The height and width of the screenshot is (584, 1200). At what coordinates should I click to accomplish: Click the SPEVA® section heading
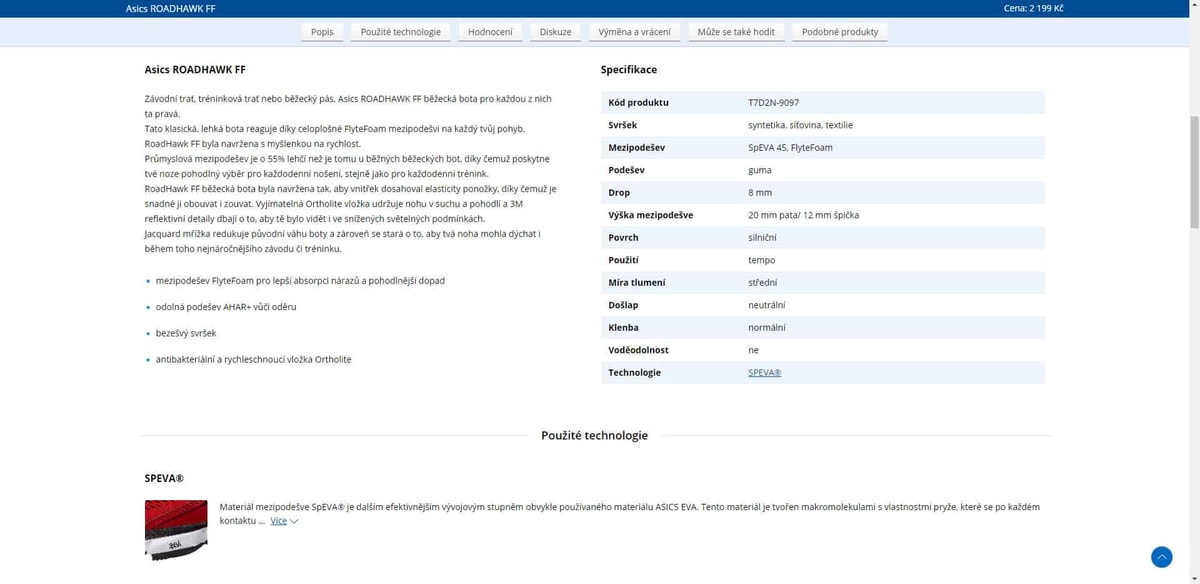(164, 479)
